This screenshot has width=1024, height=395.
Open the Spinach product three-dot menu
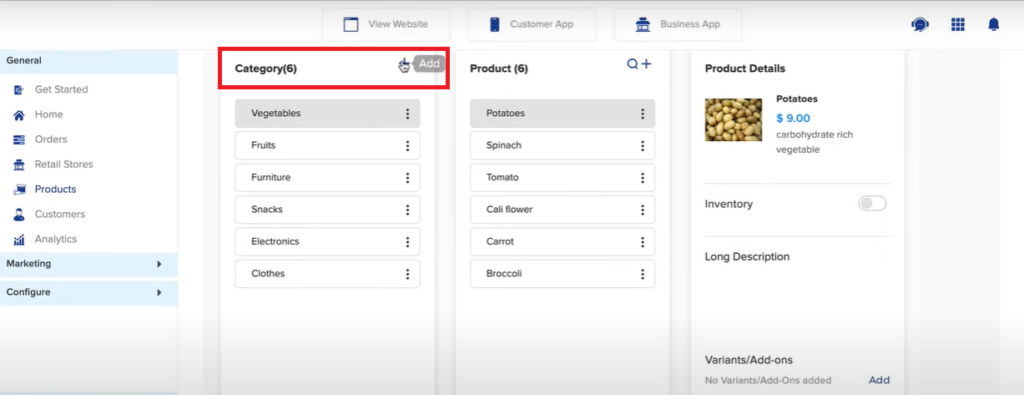(x=643, y=146)
